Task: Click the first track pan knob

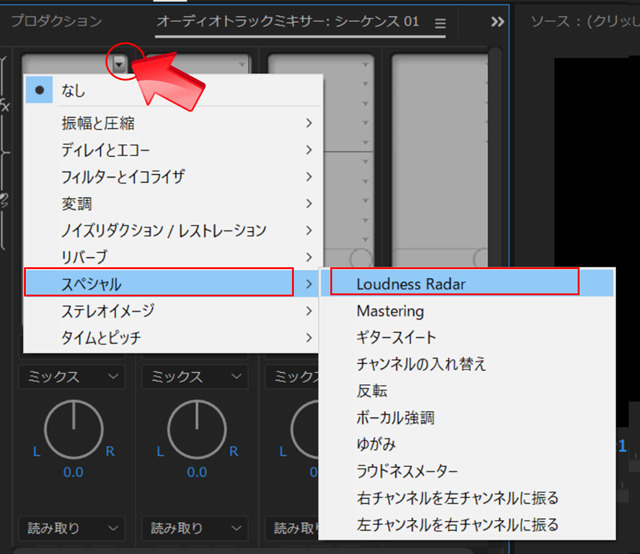Action: click(73, 429)
